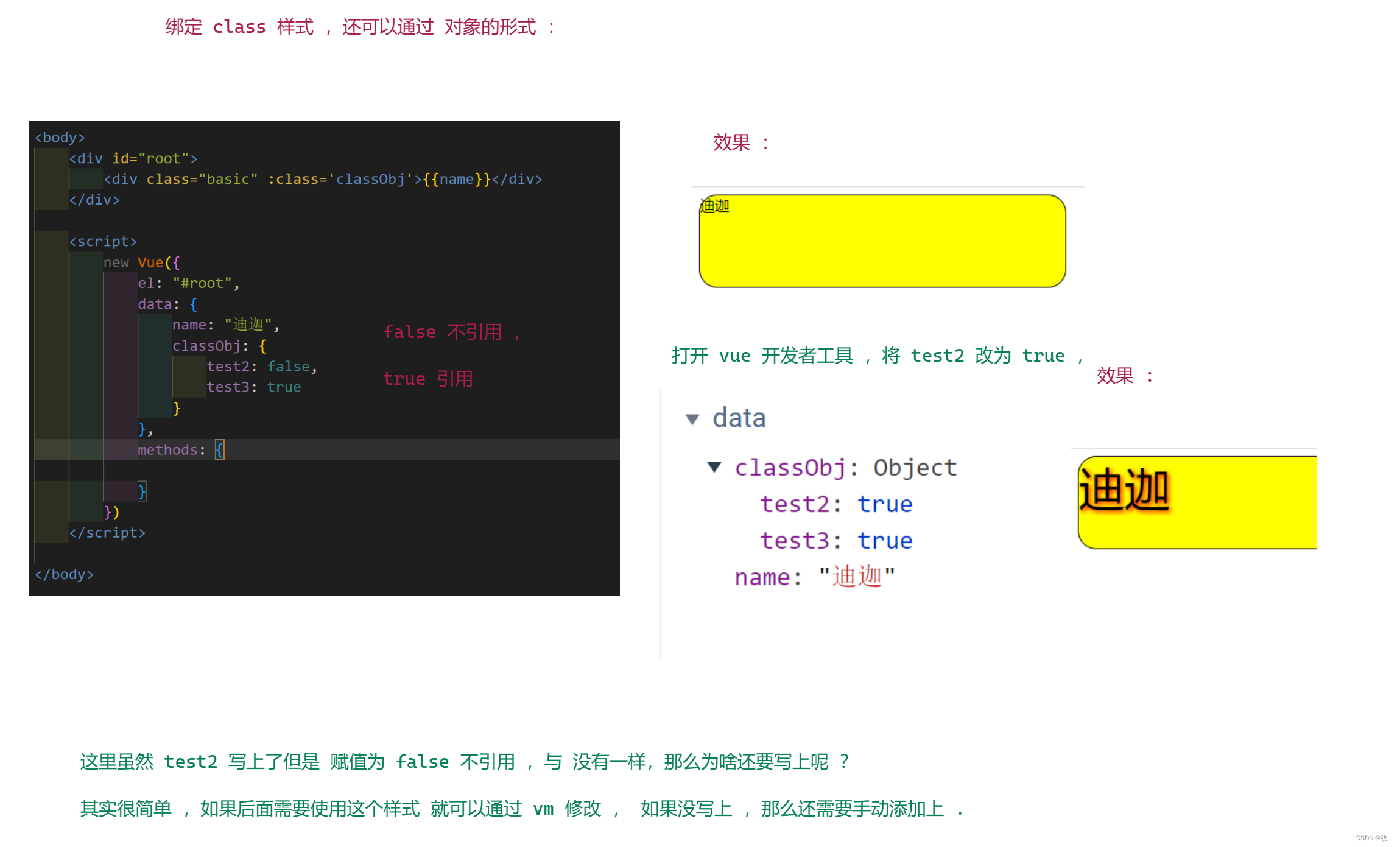Click the first '效果 :' label
Screen dimensions: 1400x847
(741, 143)
